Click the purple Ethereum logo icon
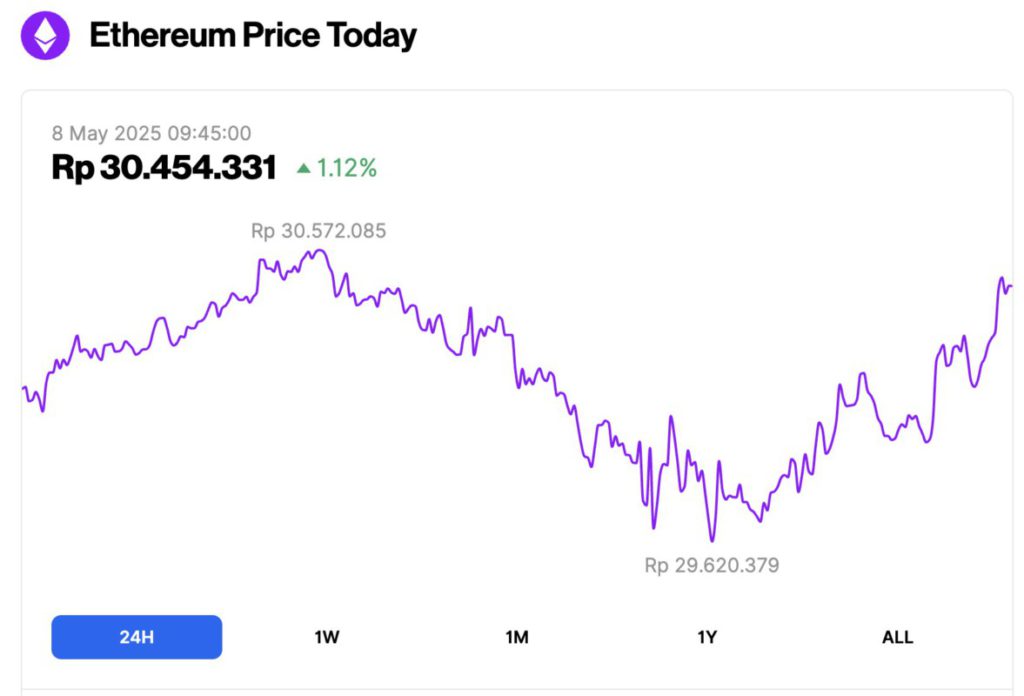Image resolution: width=1024 pixels, height=696 pixels. point(46,36)
